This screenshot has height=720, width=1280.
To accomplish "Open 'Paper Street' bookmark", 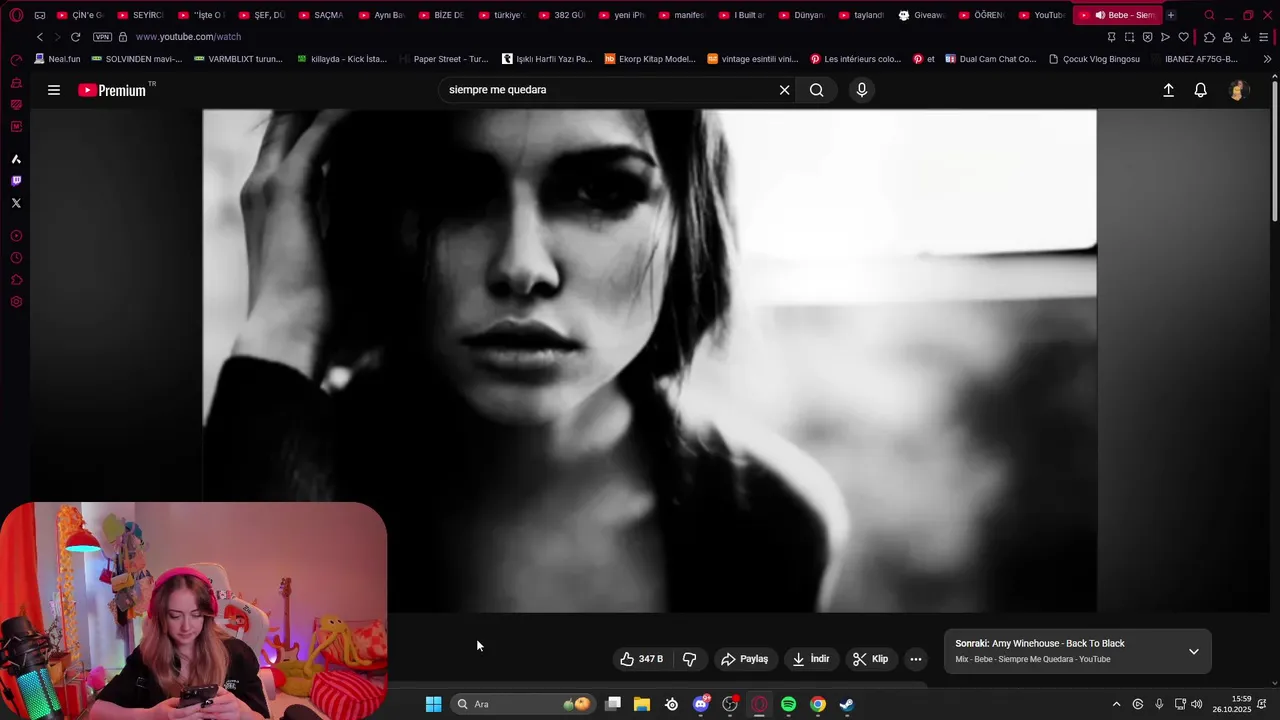I will 444,59.
